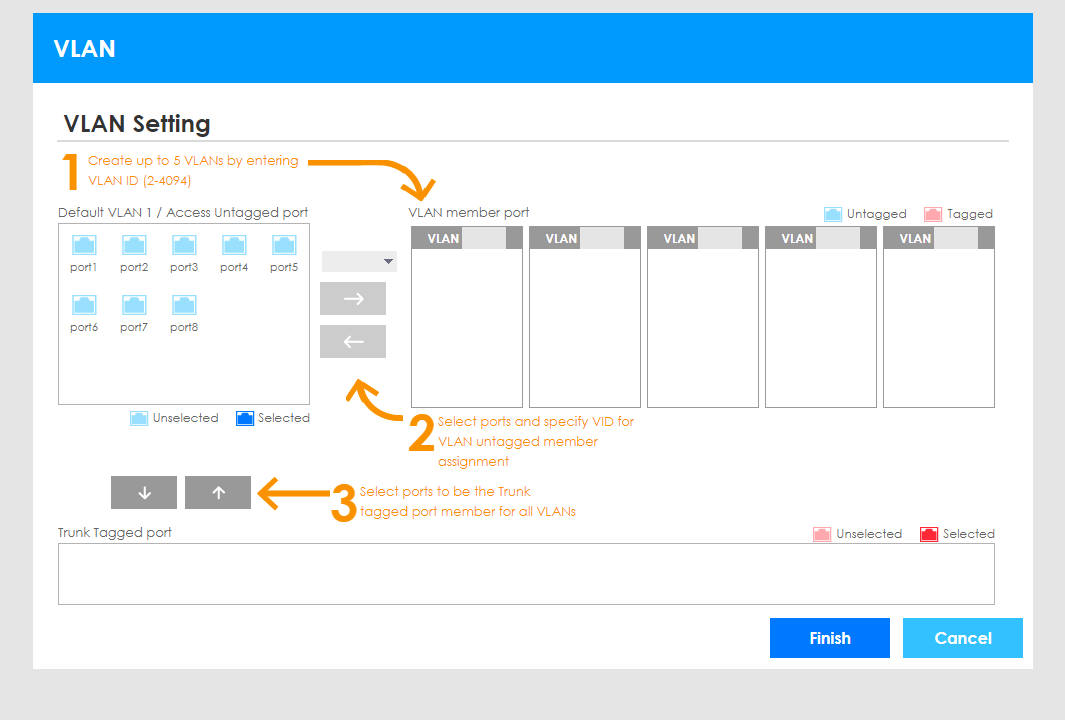Image resolution: width=1065 pixels, height=720 pixels.
Task: Select the port1 icon
Action: click(84, 245)
